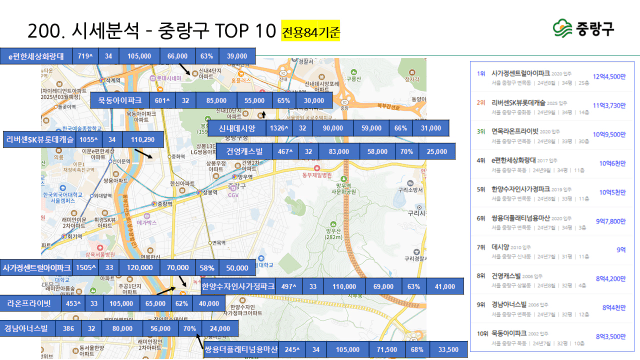Click the 11억3,730만 price in ranking list
The width and height of the screenshot is (640, 360).
[609, 106]
